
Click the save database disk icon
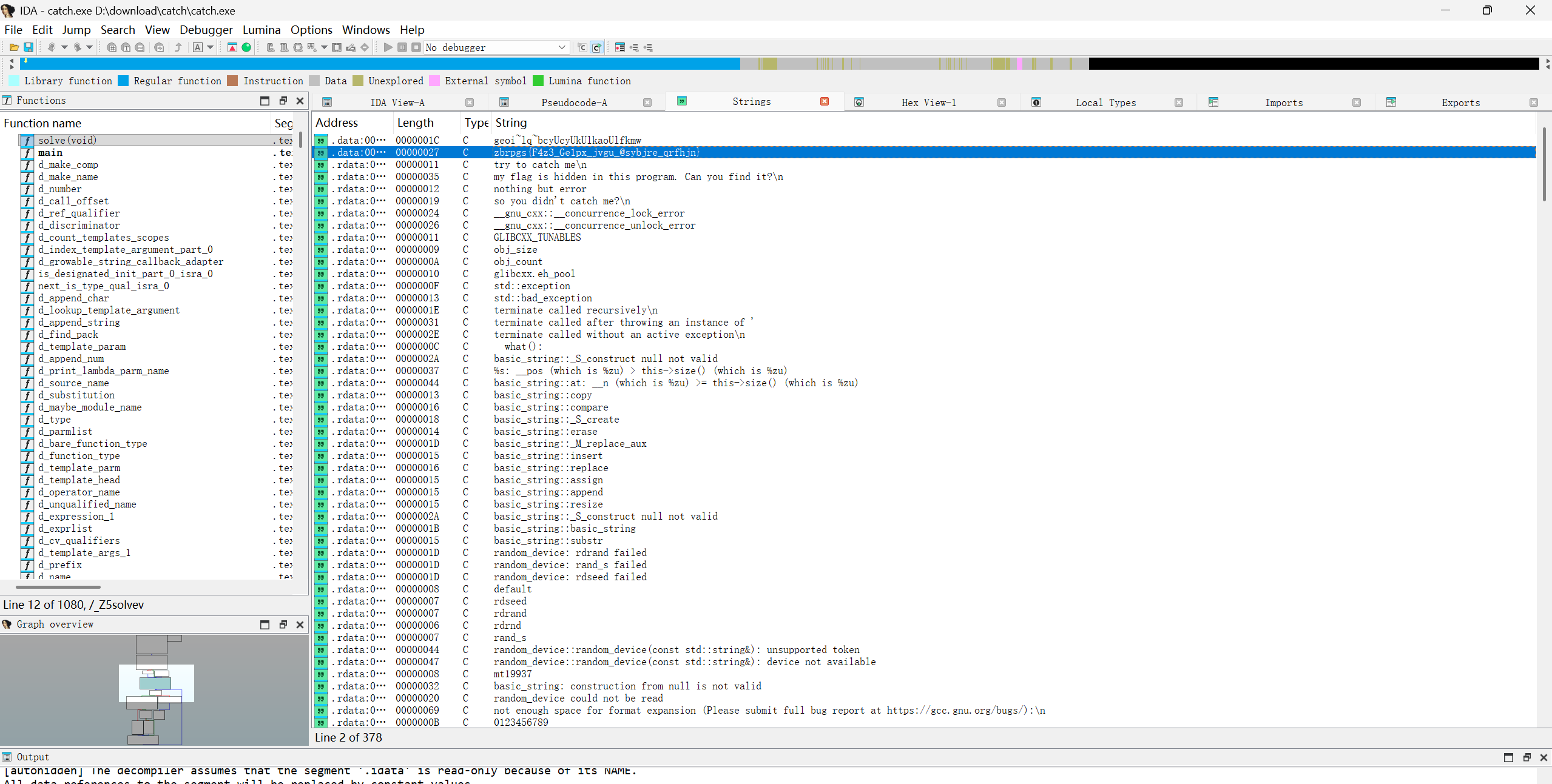click(28, 47)
